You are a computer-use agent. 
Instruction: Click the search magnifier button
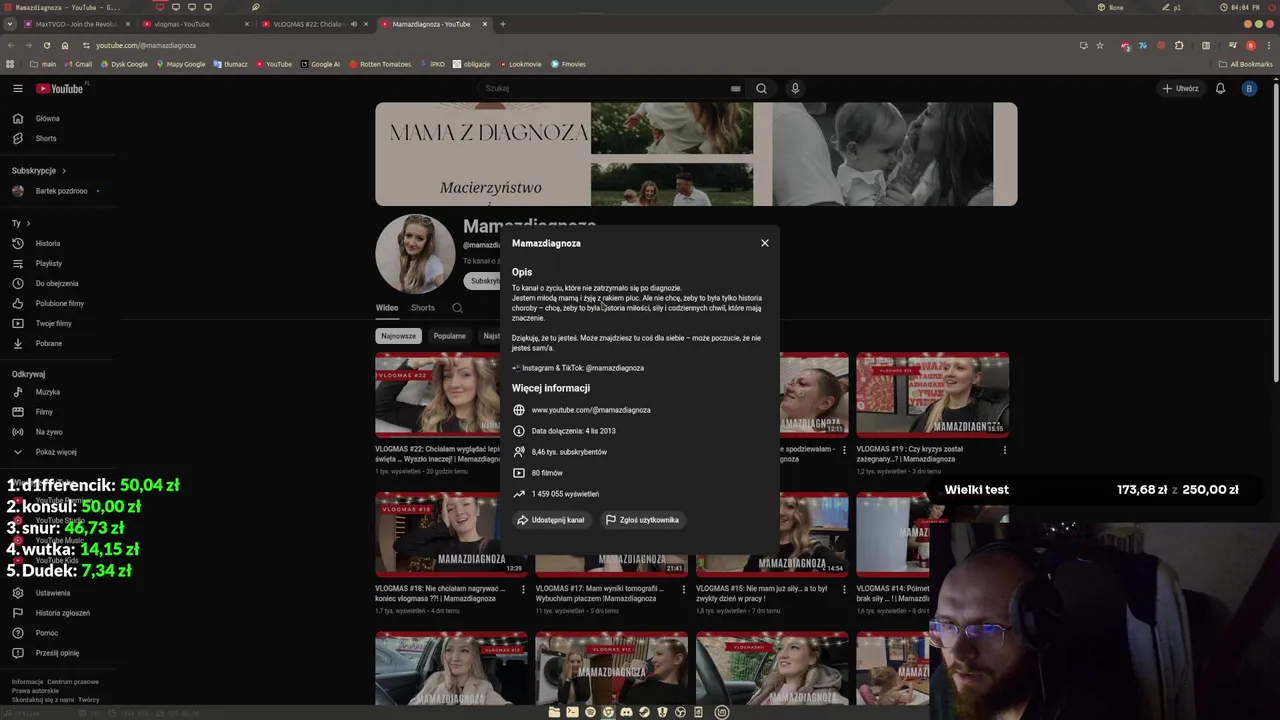(x=761, y=88)
